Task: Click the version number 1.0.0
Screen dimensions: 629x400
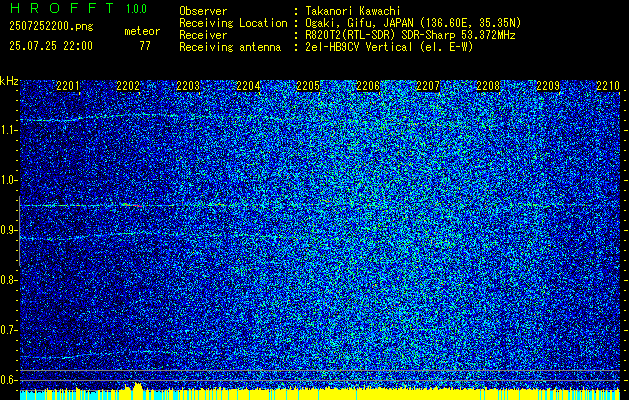Action: point(136,9)
